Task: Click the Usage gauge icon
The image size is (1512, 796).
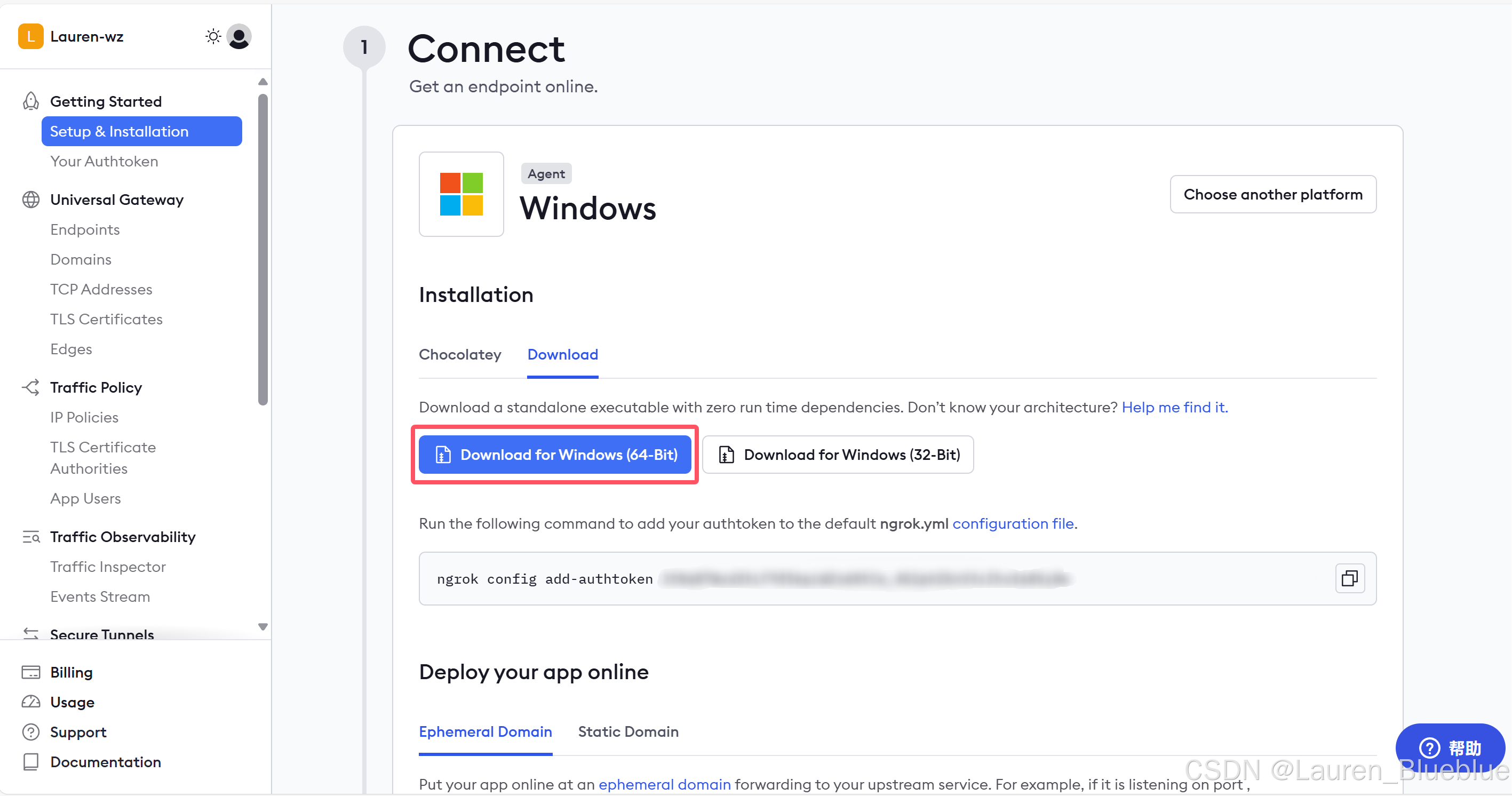Action: coord(30,702)
